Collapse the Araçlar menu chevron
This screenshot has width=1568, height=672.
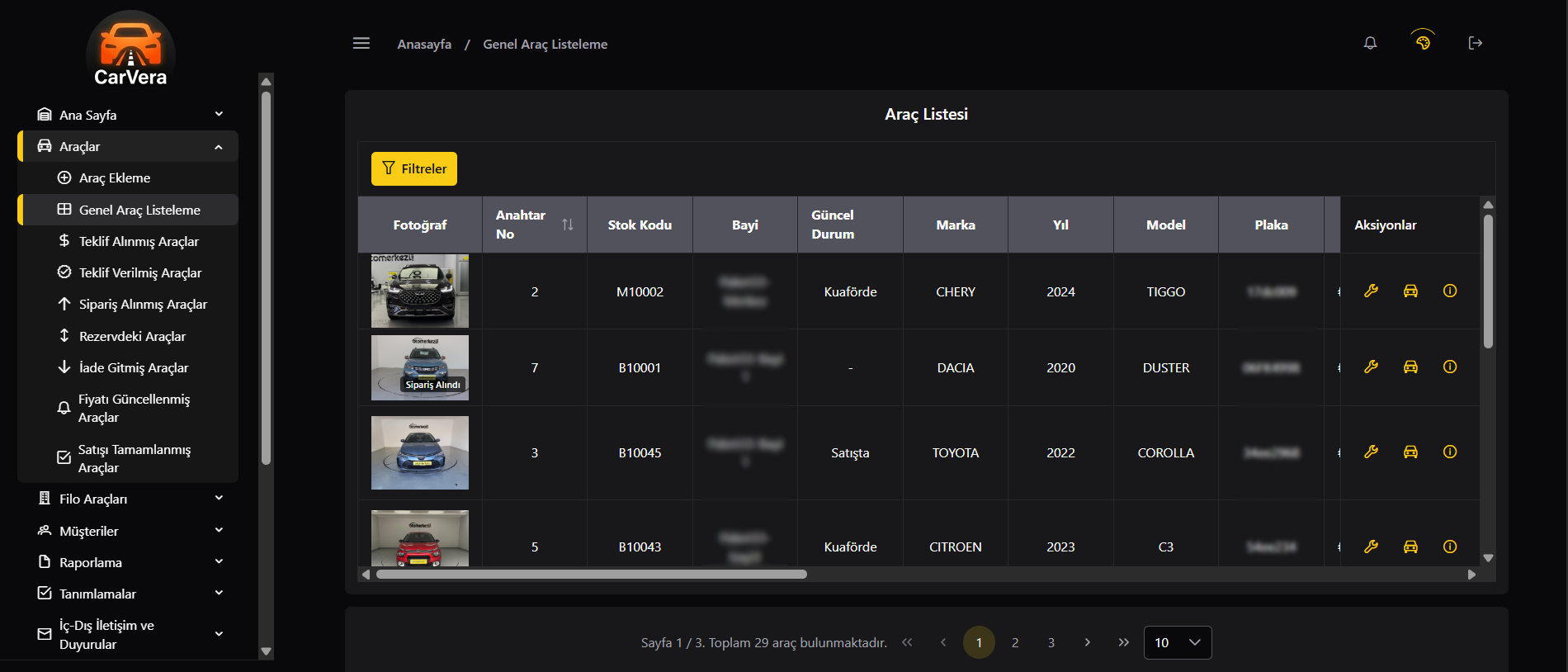click(x=219, y=147)
